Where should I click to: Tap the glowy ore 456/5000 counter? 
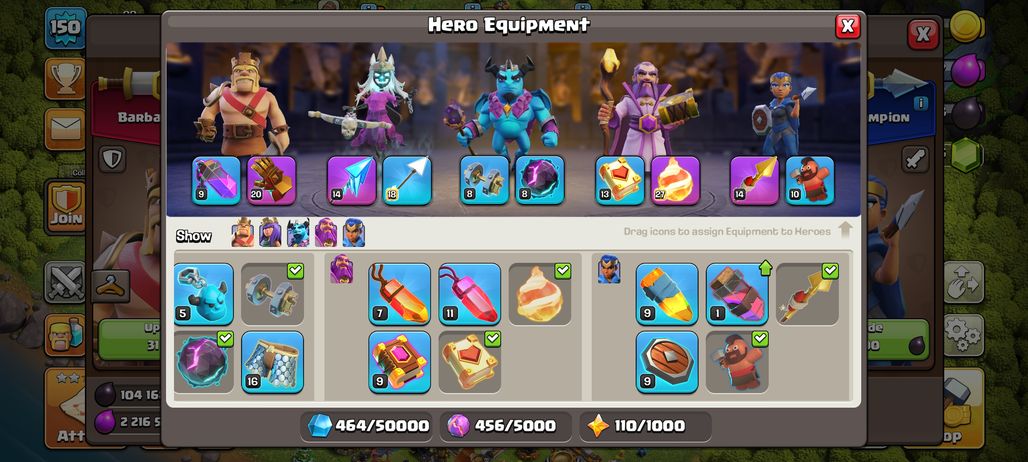(505, 426)
